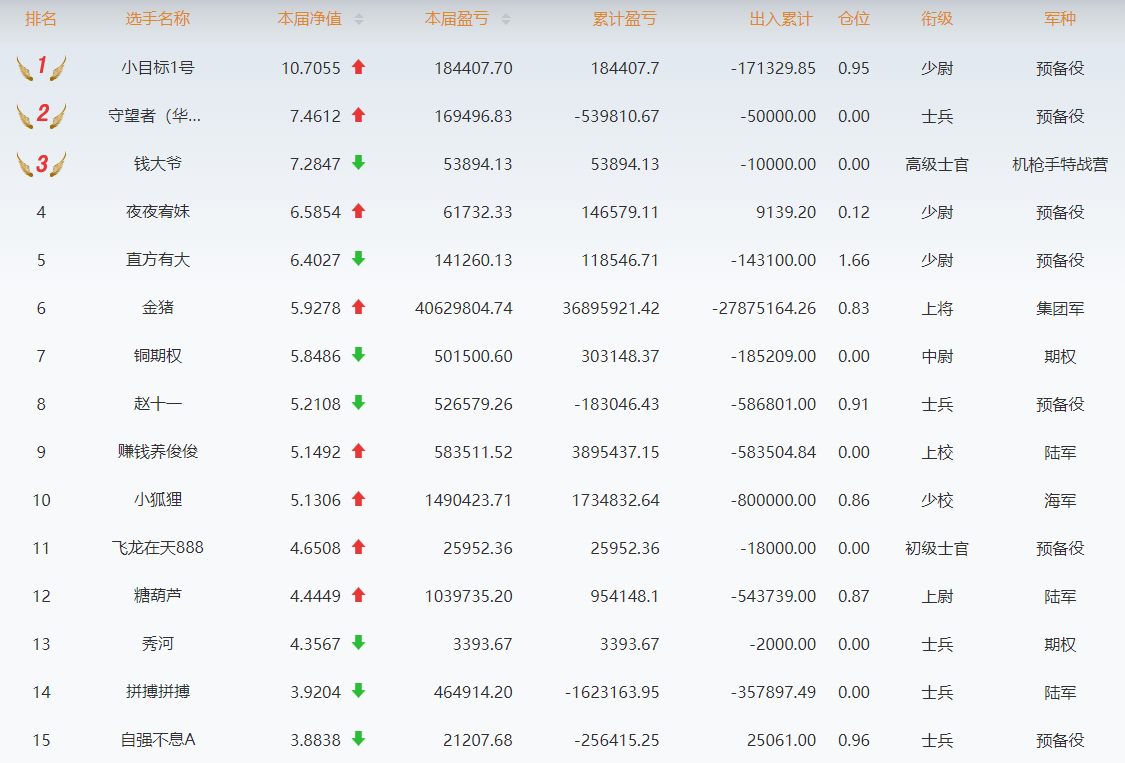
Task: Open player 钱大爷
Action: [x=158, y=164]
